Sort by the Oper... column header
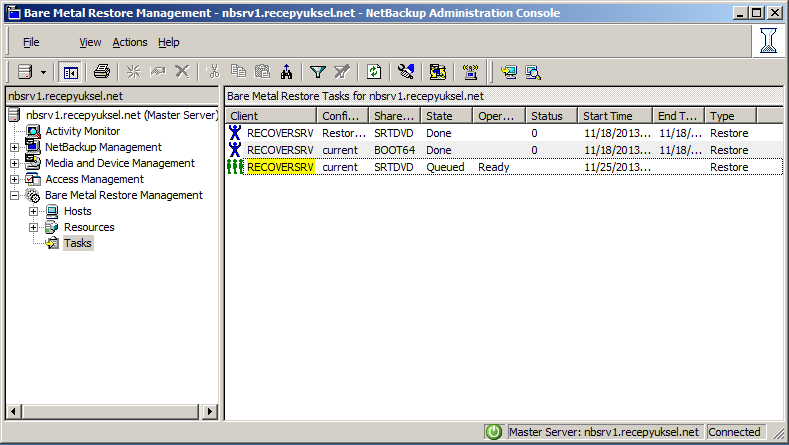Viewport: 789px width, 445px height. [499, 116]
